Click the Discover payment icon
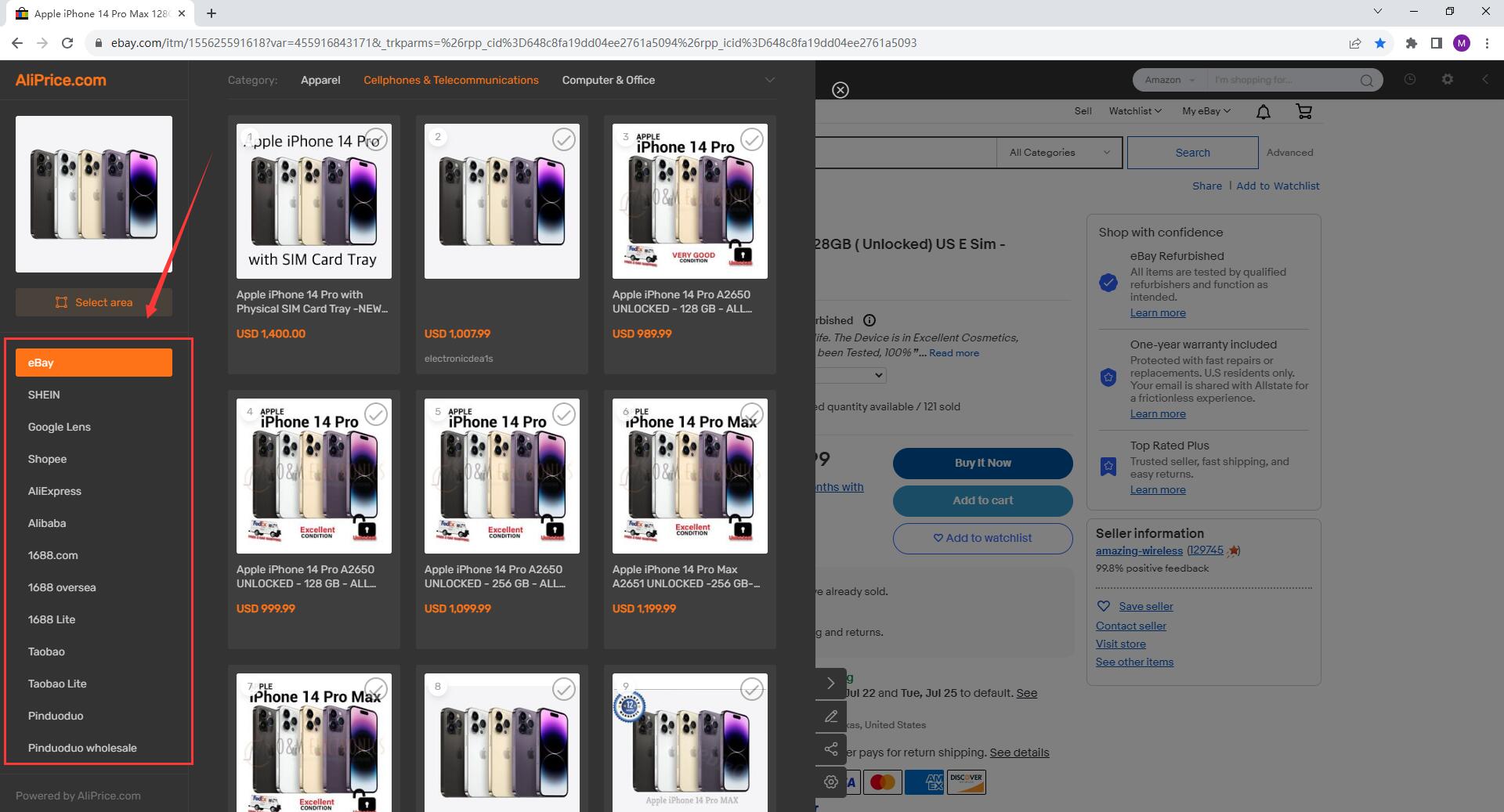The image size is (1504, 812). (966, 782)
